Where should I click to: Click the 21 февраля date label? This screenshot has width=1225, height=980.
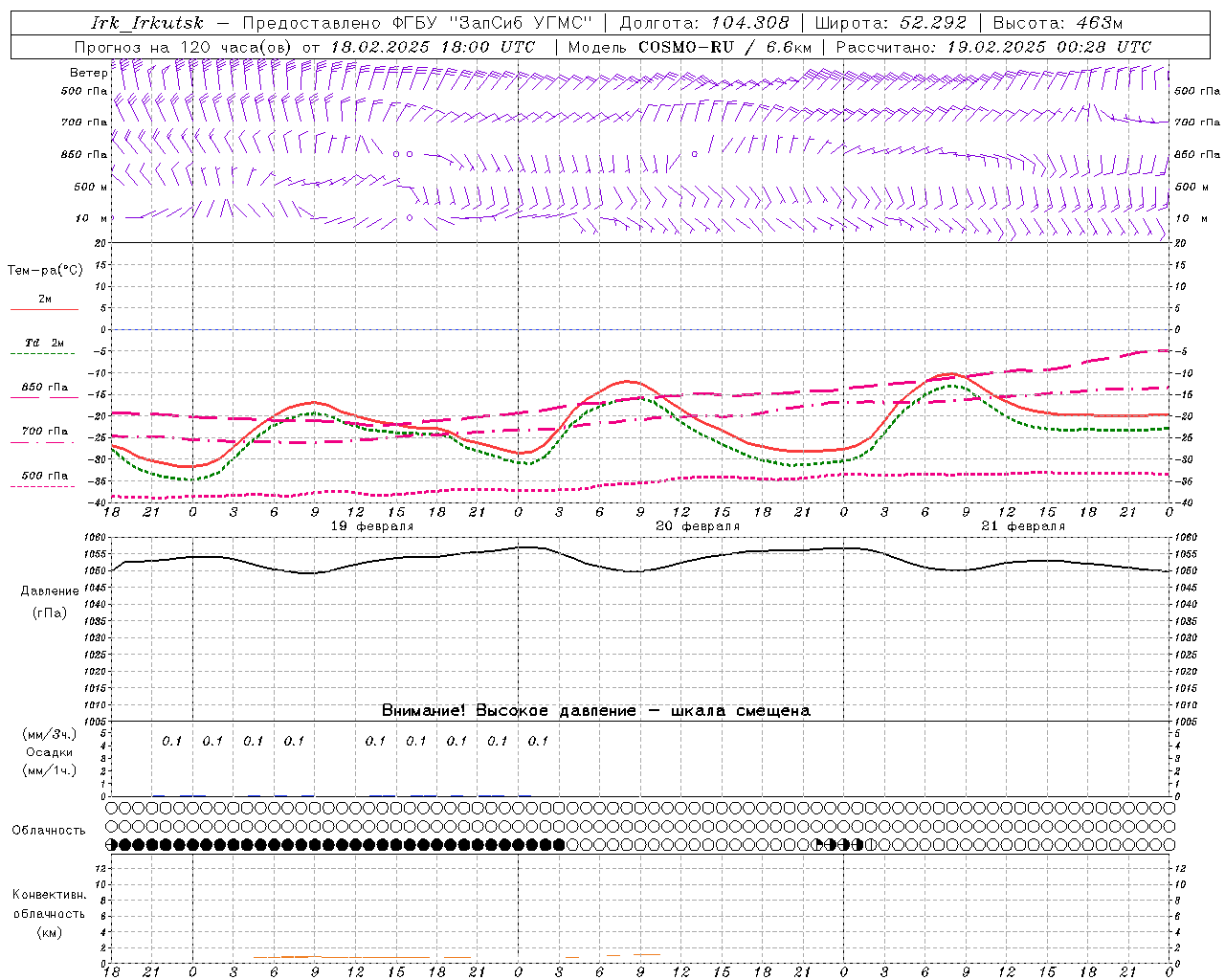(1023, 526)
